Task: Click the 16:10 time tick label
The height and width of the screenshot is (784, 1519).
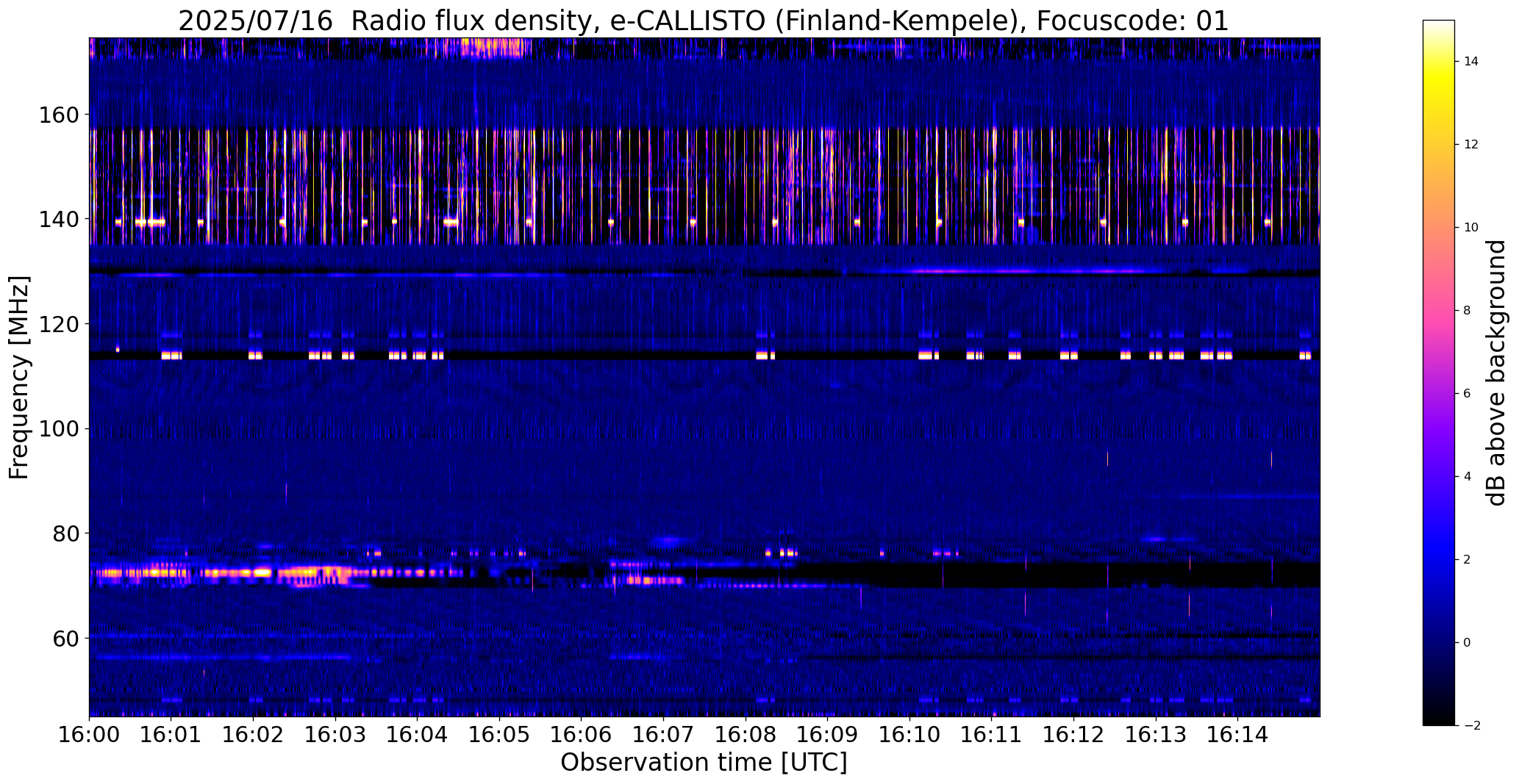Action: (909, 735)
